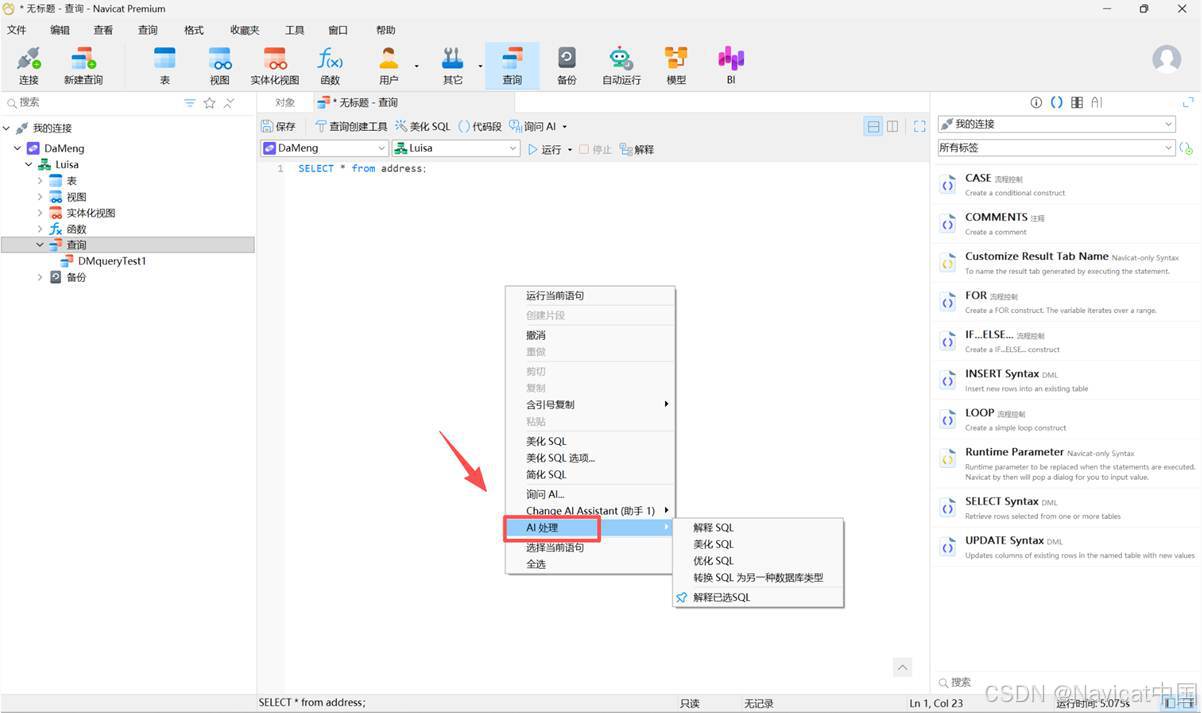
Task: Select the 查询 (Query) toolbar icon
Action: 512,66
